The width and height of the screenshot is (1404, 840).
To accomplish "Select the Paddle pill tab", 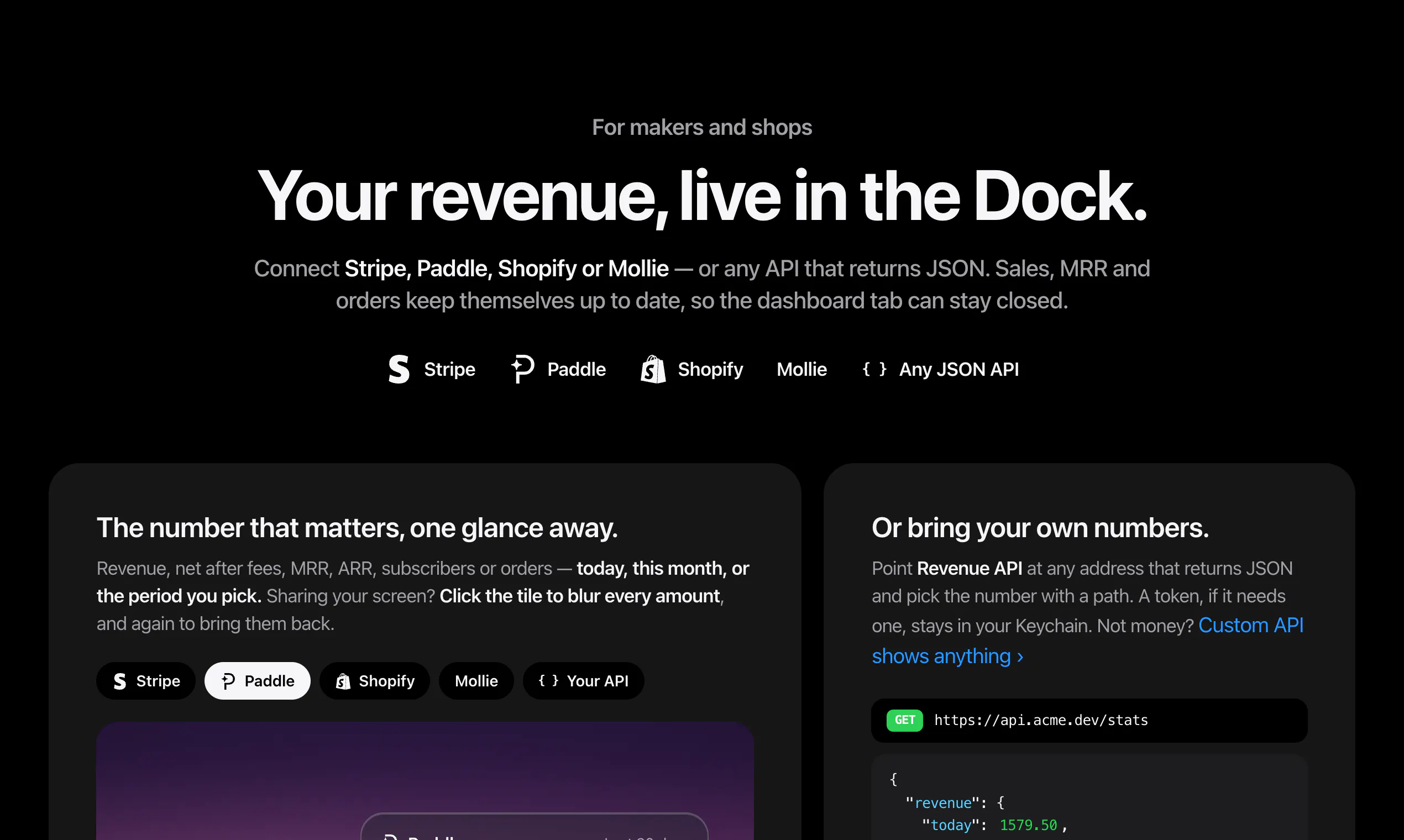I will click(x=258, y=681).
